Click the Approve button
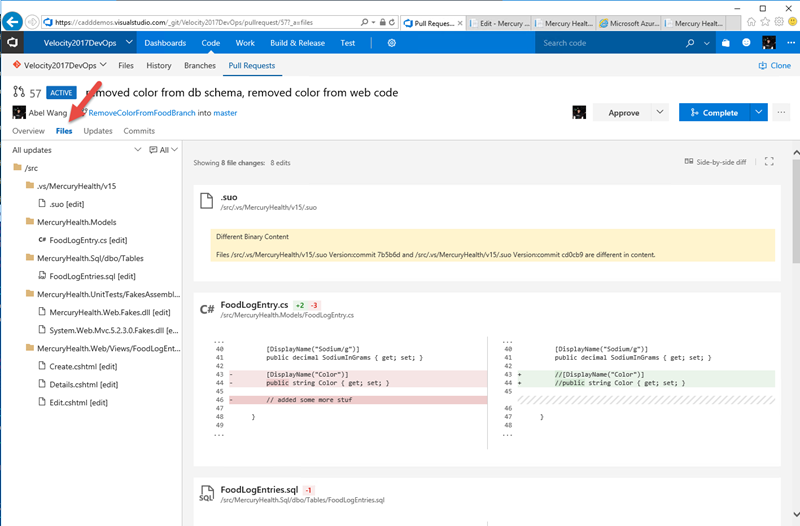 point(623,112)
